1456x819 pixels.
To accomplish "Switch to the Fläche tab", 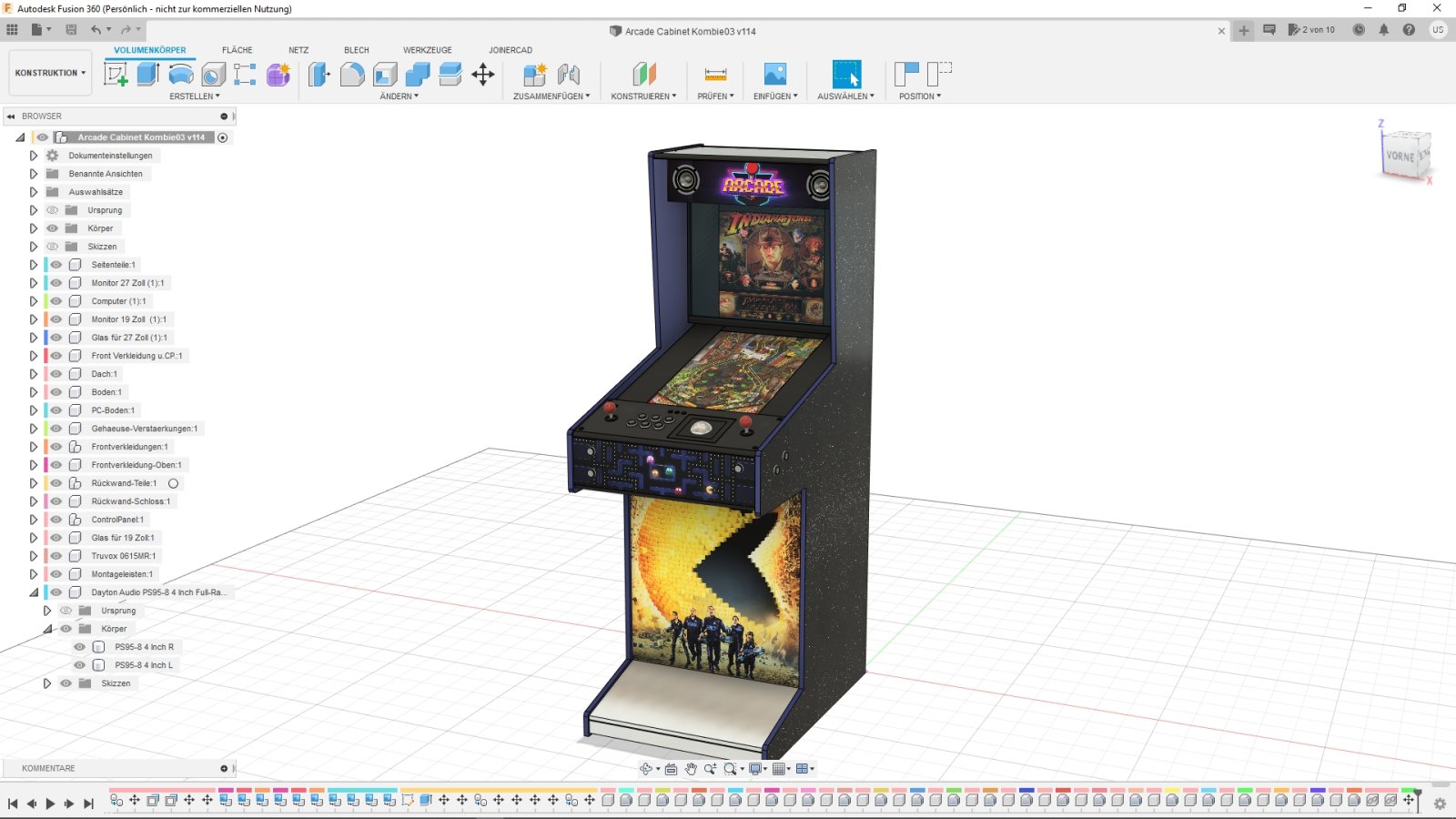I will pos(238,50).
